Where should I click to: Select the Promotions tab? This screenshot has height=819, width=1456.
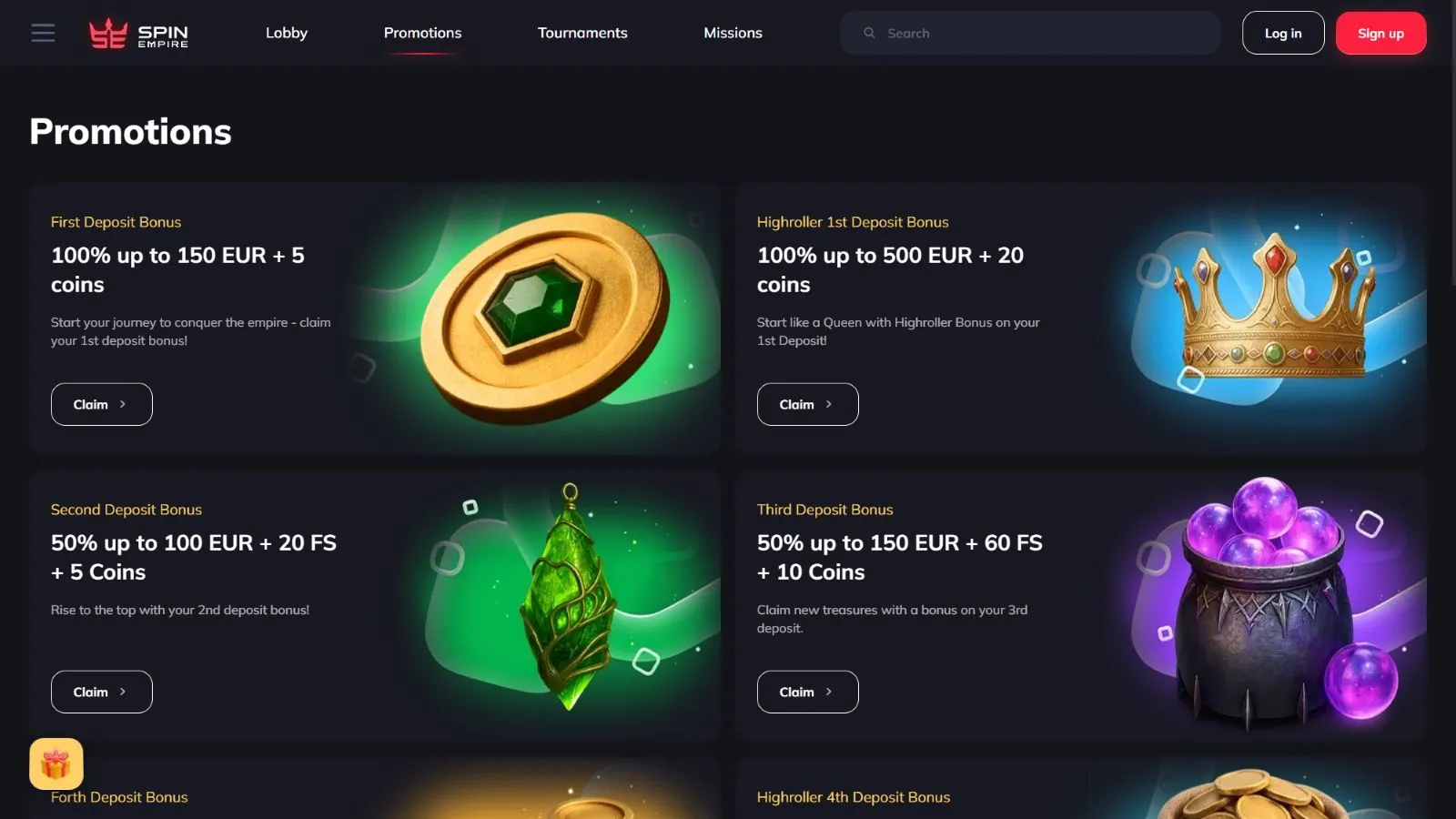point(422,33)
